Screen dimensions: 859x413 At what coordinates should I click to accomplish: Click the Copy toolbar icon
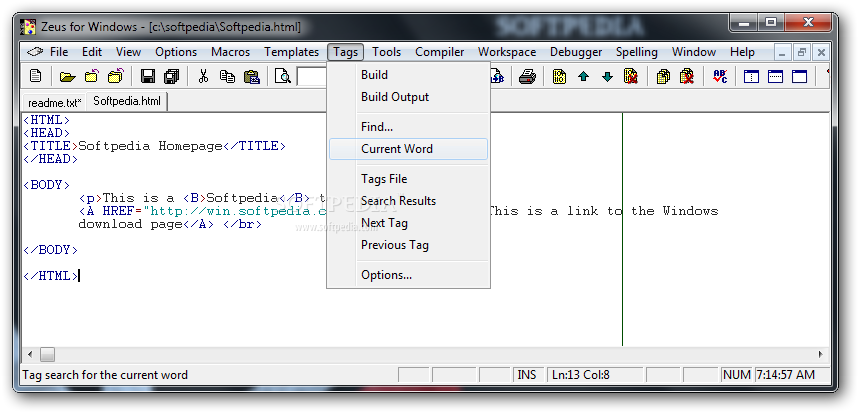[x=227, y=76]
